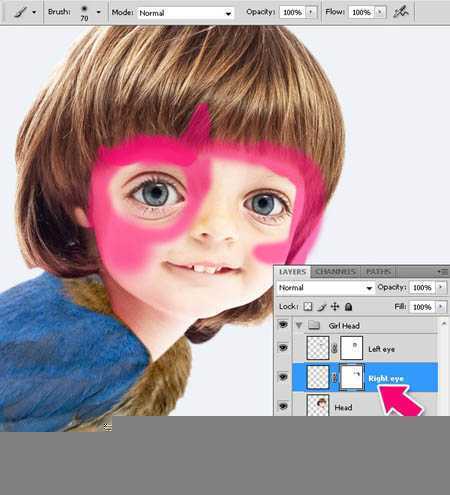Select the Left eye layer name
Image resolution: width=450 pixels, height=495 pixels.
pyautogui.click(x=381, y=349)
